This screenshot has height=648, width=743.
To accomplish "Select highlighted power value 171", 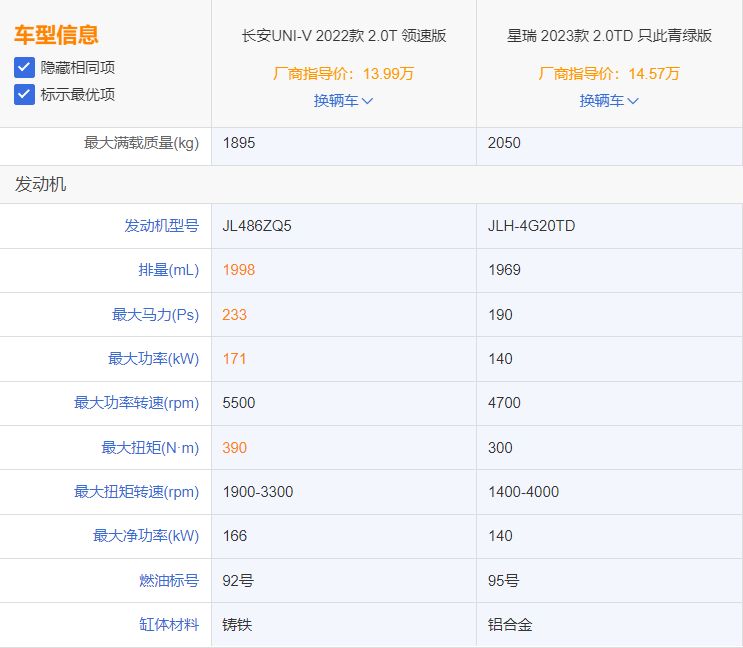I will click(x=235, y=359).
